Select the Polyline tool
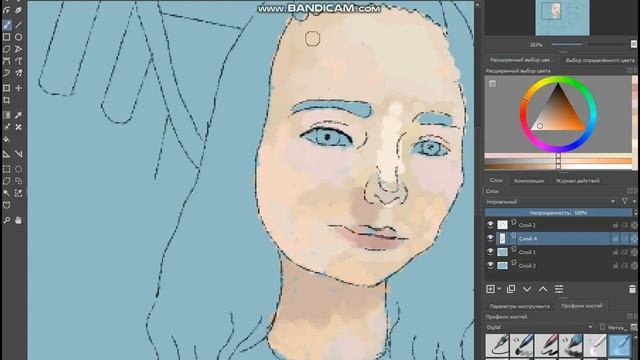The height and width of the screenshot is (360, 640). tap(18, 49)
